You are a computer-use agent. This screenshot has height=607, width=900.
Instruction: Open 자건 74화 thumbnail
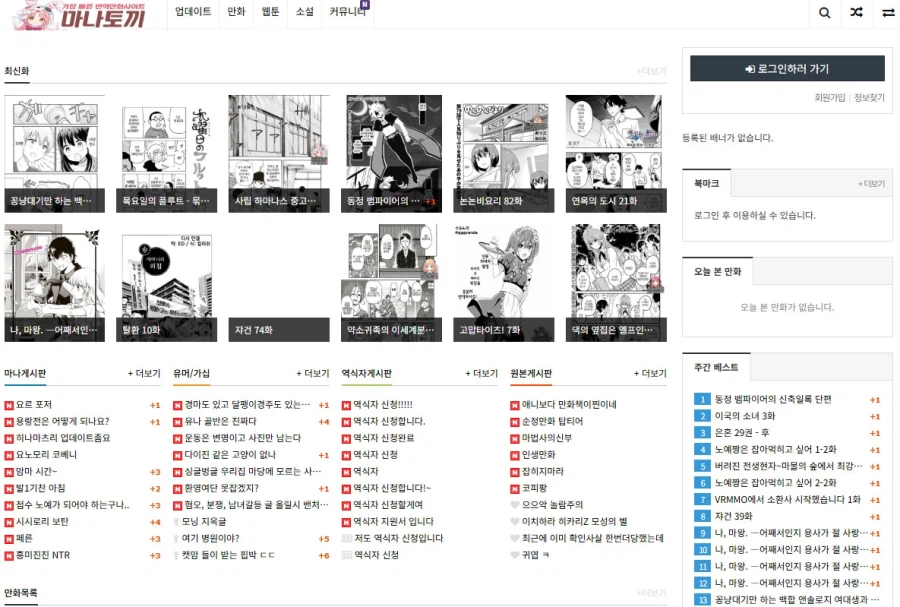click(279, 283)
